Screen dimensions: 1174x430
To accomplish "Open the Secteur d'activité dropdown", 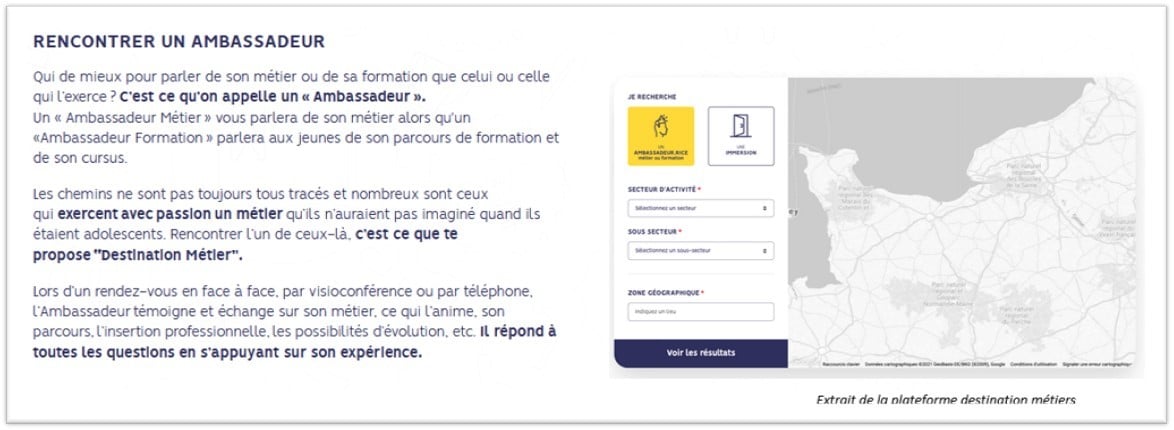I will (701, 208).
